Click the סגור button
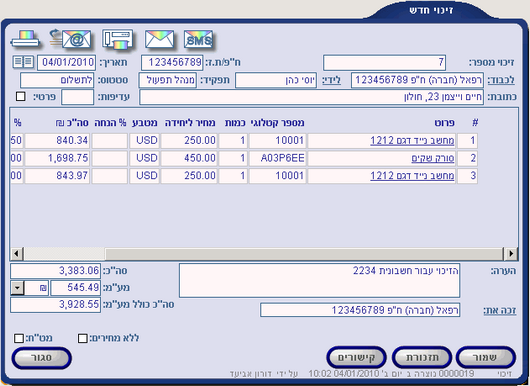Viewport: 530px width, 386px height. tap(42, 358)
